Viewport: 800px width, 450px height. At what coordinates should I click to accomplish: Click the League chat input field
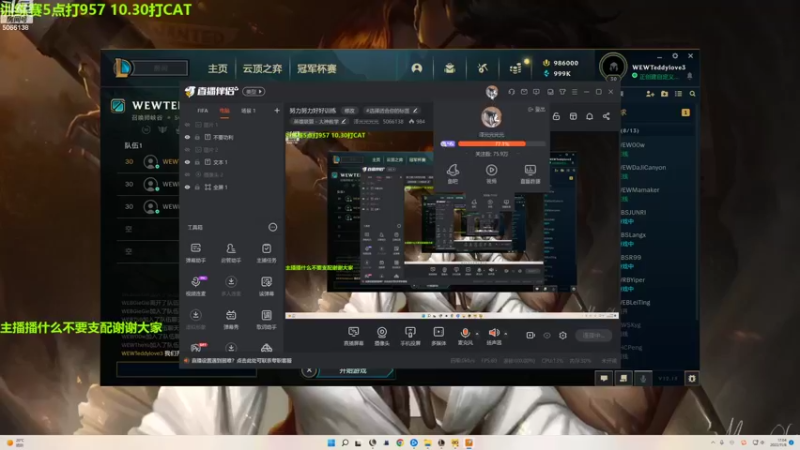click(186, 369)
